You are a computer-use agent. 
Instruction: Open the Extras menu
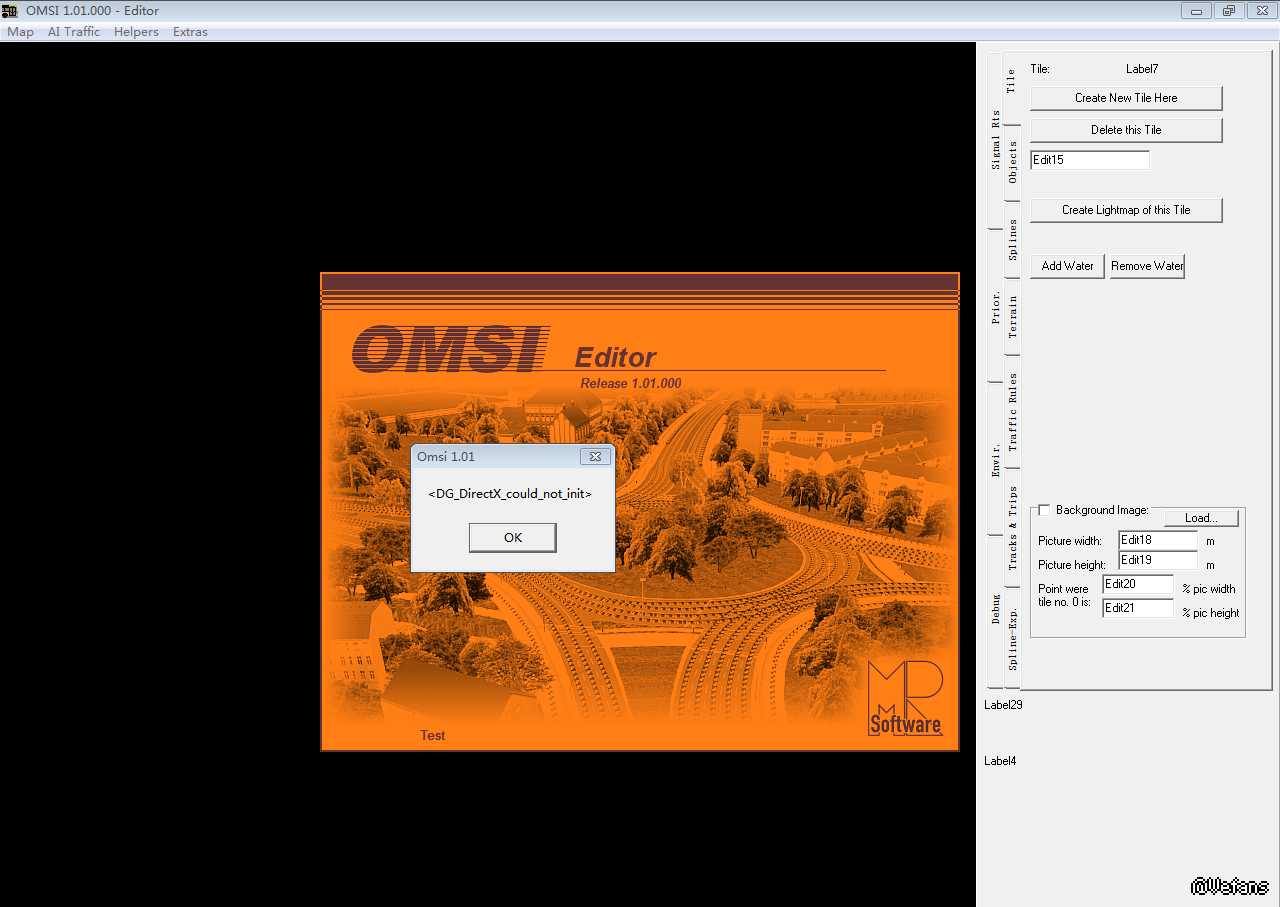click(190, 32)
